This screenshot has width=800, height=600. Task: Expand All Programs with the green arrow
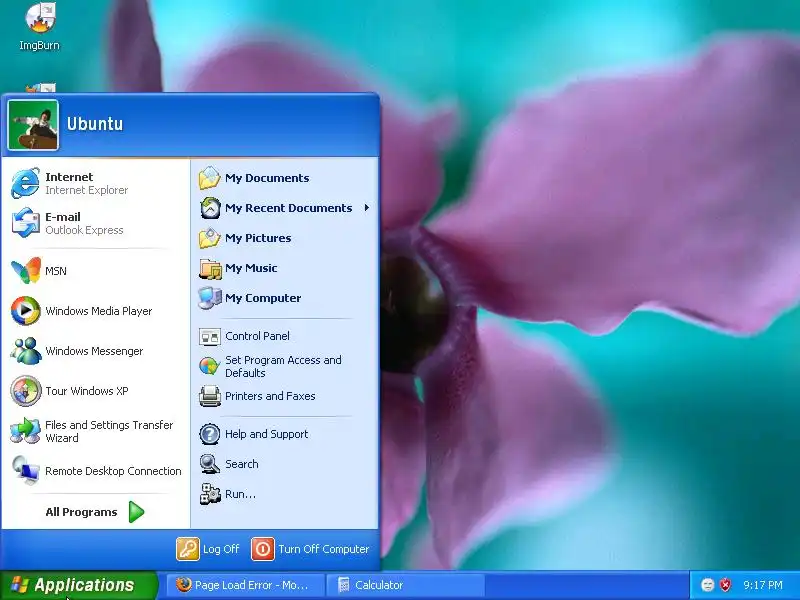click(x=136, y=512)
